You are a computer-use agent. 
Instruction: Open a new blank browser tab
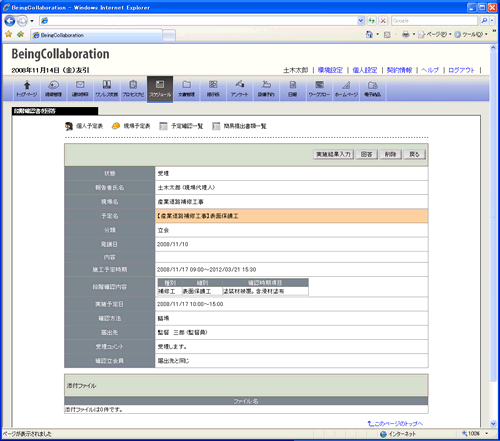[169, 35]
